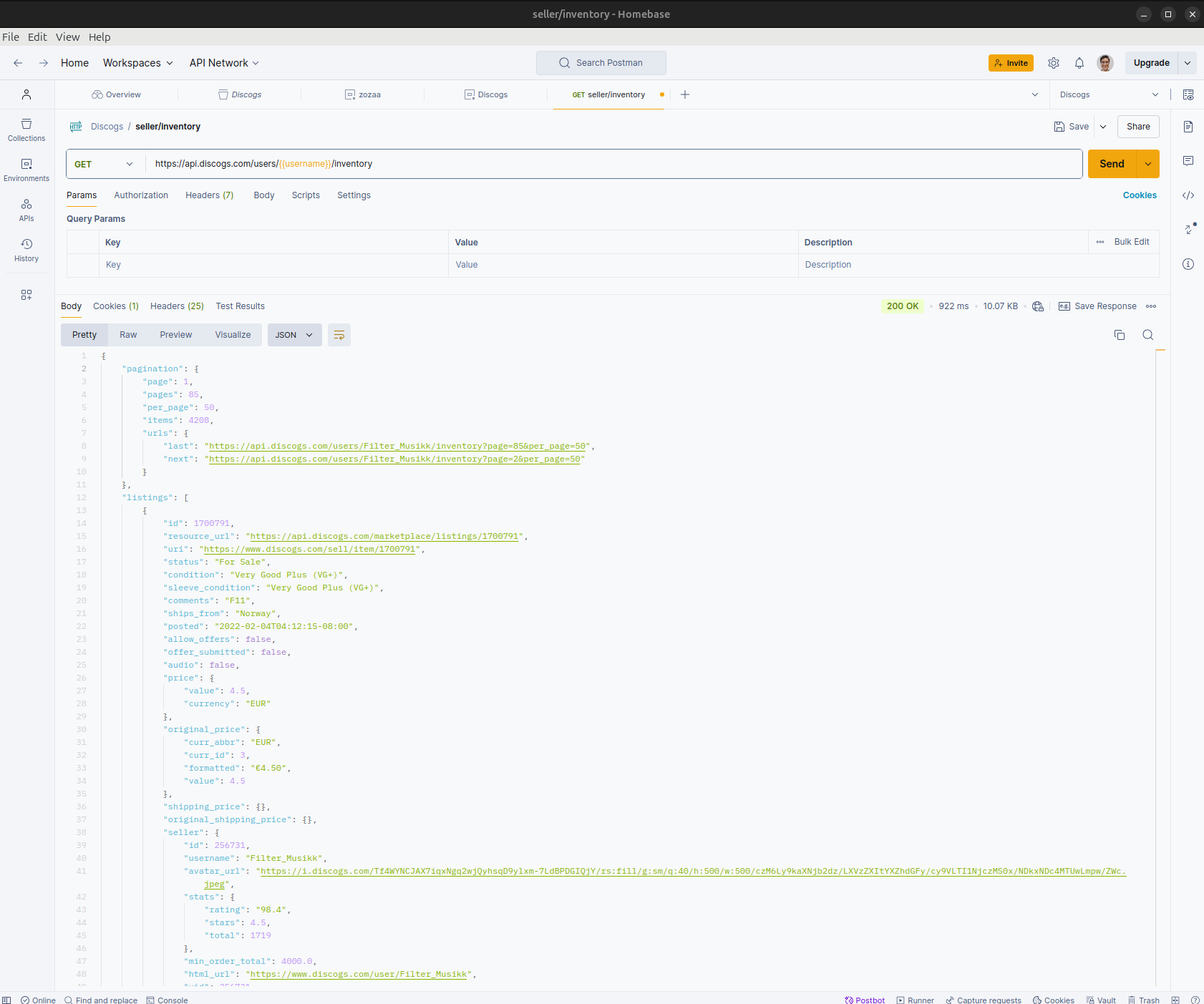Open the Collections sidebar panel
This screenshot has height=1004, width=1204.
tap(26, 130)
